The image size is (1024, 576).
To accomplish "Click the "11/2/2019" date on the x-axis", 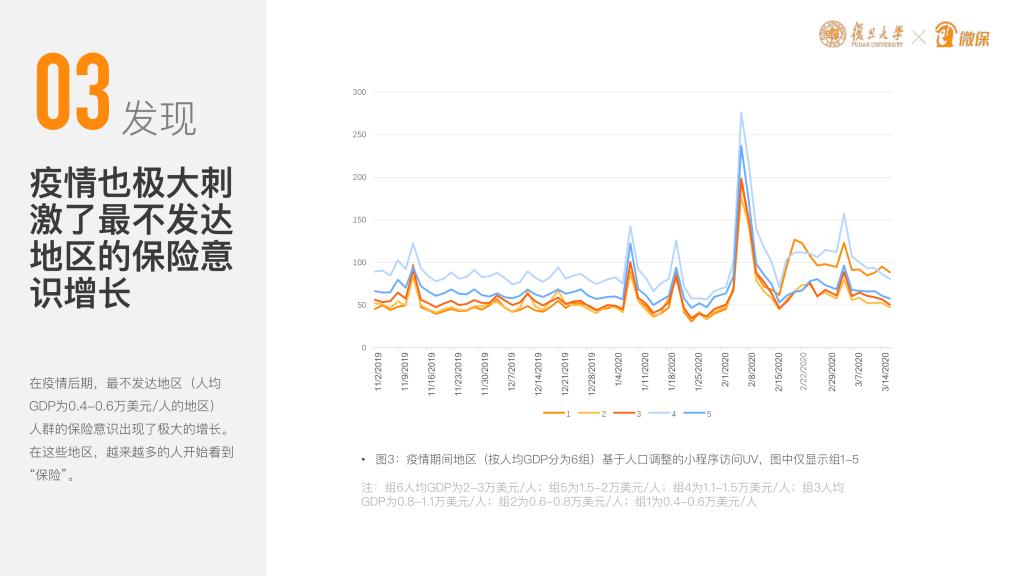I will click(378, 373).
